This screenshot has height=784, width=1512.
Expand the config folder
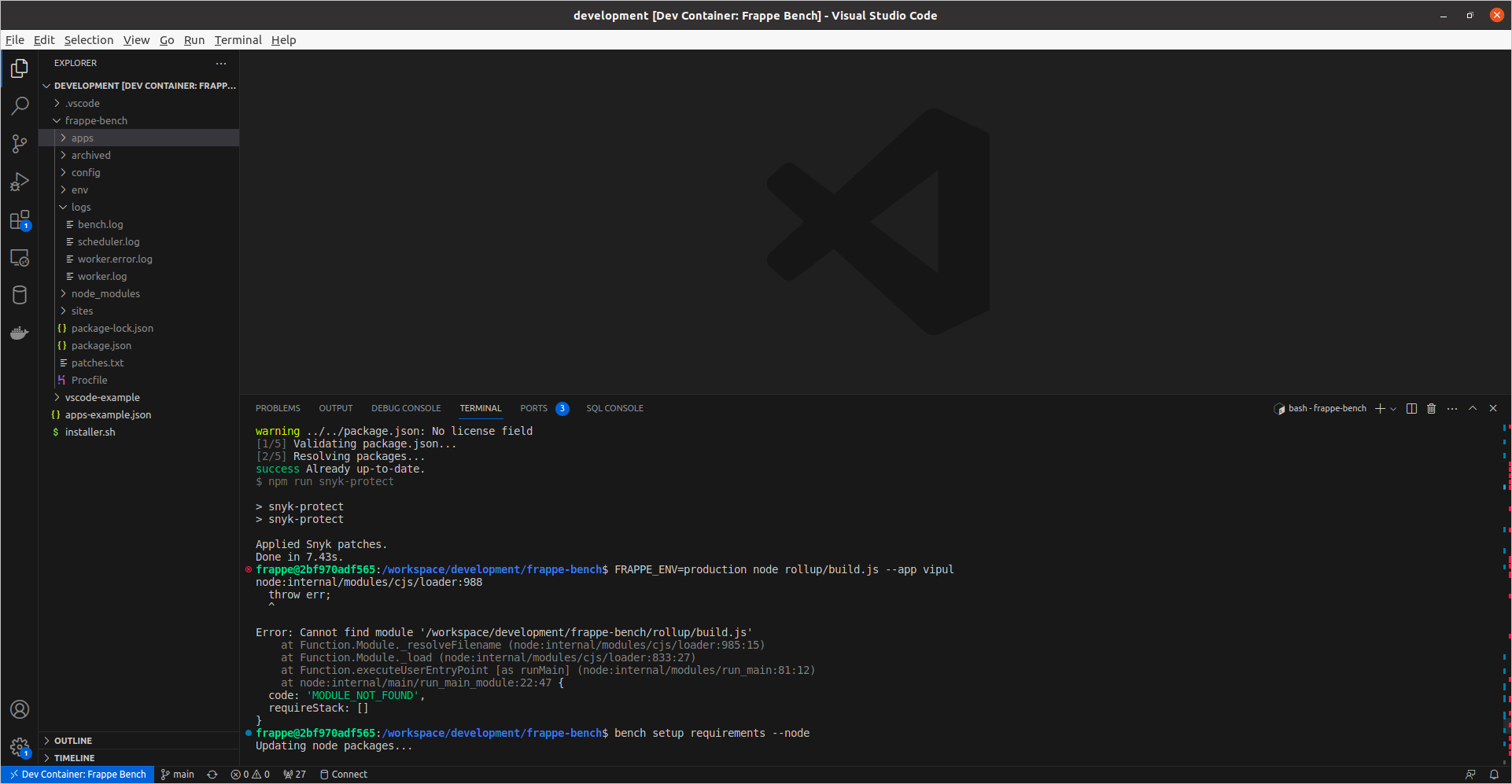pos(139,172)
